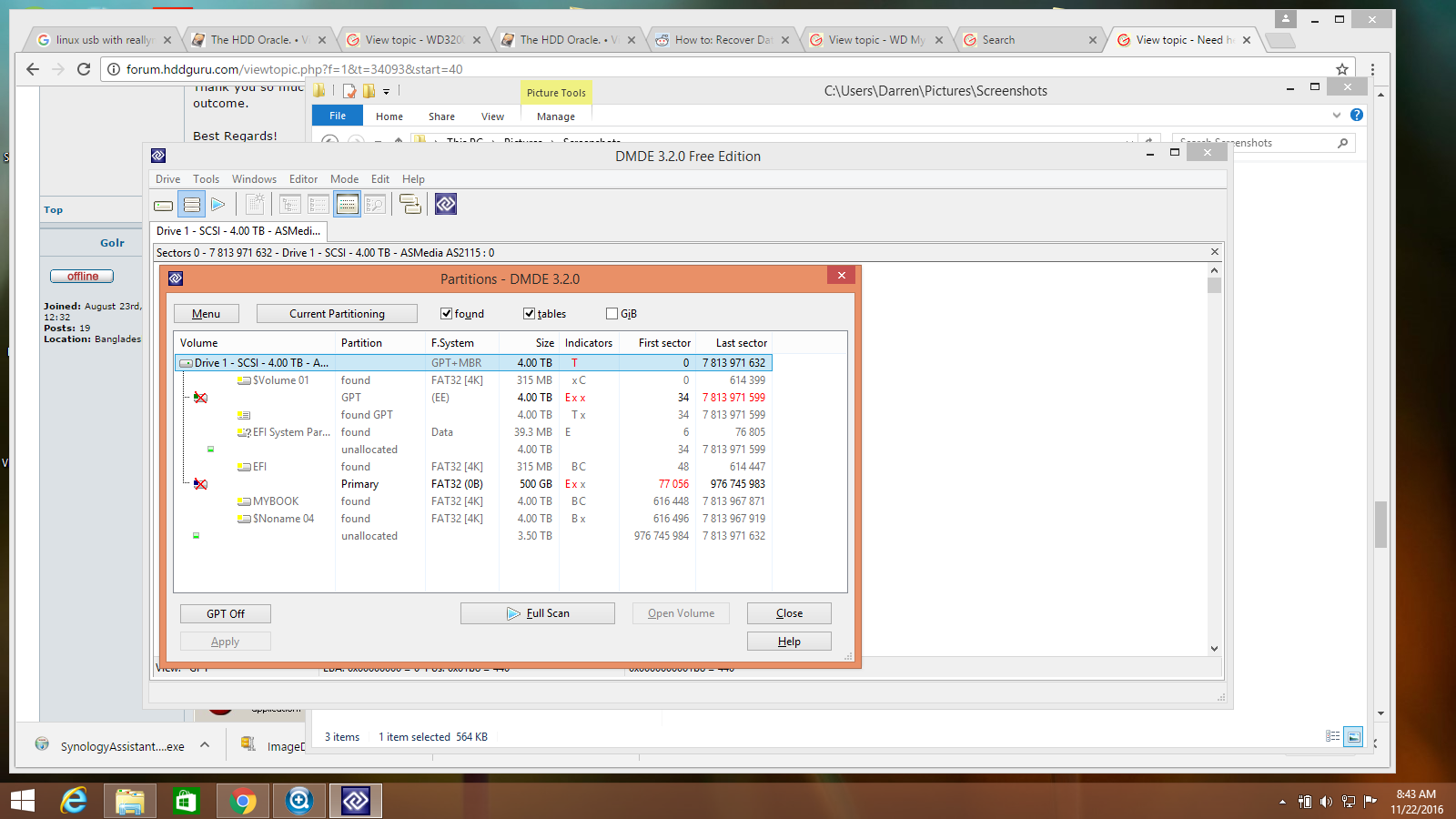Uncheck the tables checkbox
Image resolution: width=1456 pixels, height=819 pixels.
pos(530,314)
